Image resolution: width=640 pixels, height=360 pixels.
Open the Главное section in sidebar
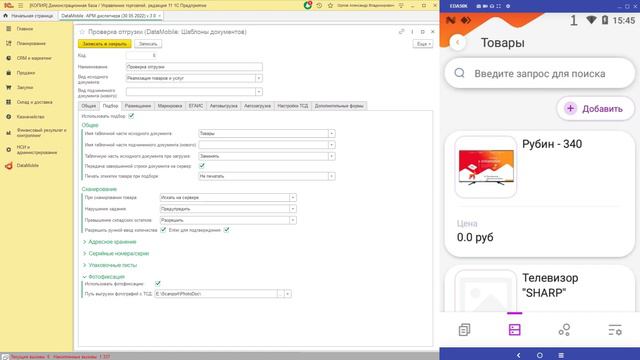coord(25,29)
